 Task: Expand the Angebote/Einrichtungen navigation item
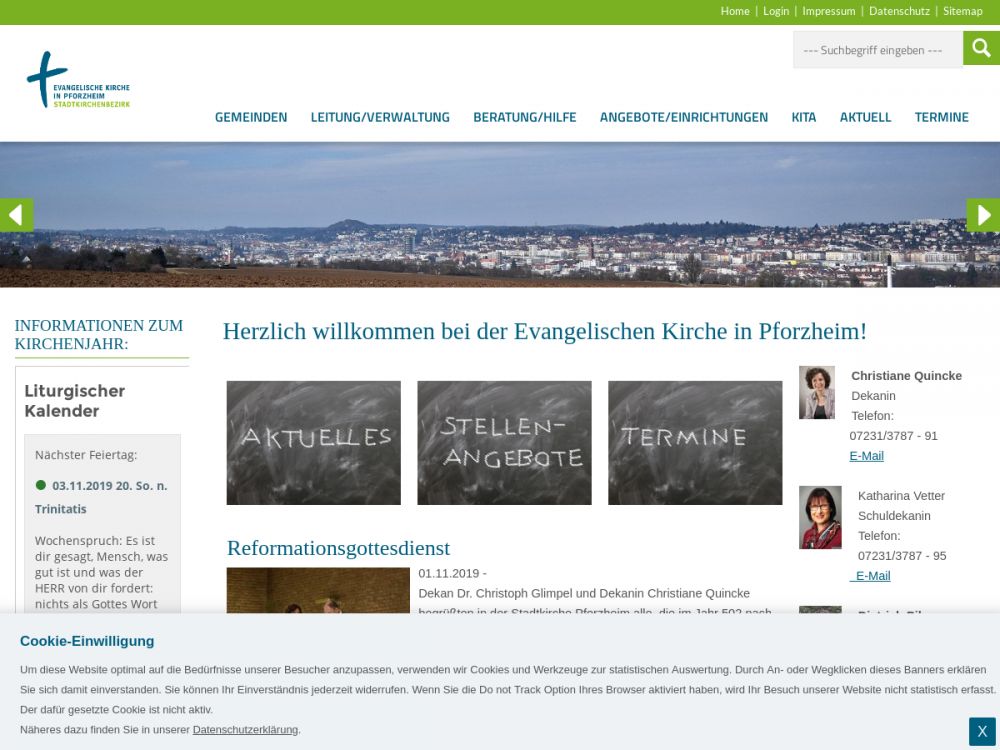pyautogui.click(x=684, y=117)
